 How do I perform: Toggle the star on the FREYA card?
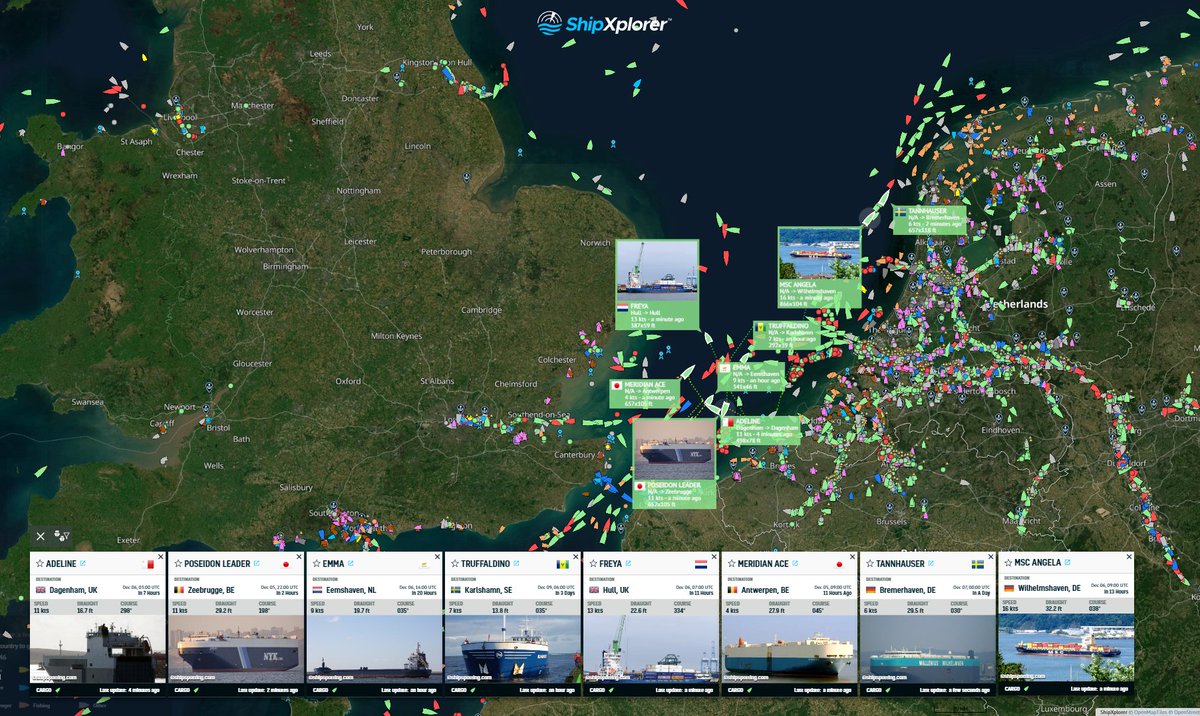593,564
